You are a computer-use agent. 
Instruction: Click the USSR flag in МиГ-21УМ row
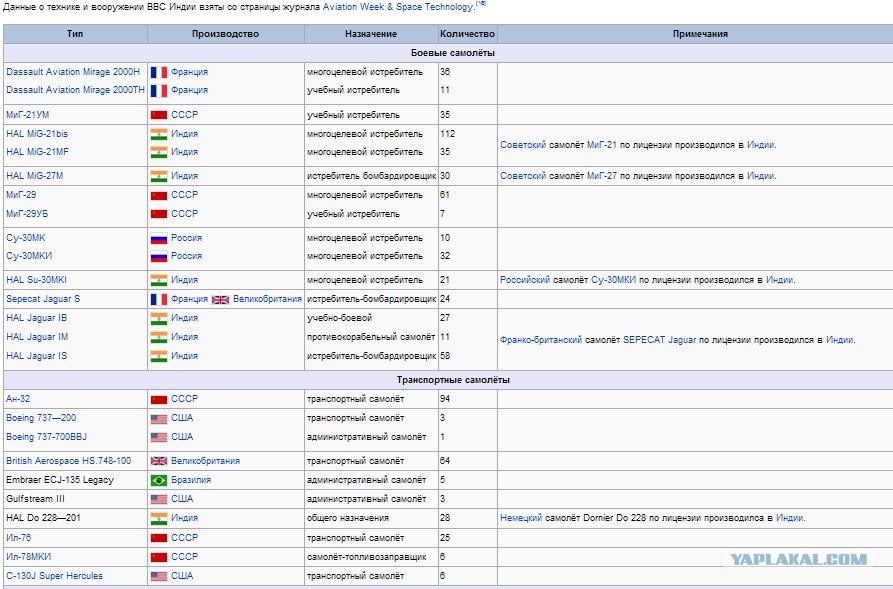tap(159, 115)
